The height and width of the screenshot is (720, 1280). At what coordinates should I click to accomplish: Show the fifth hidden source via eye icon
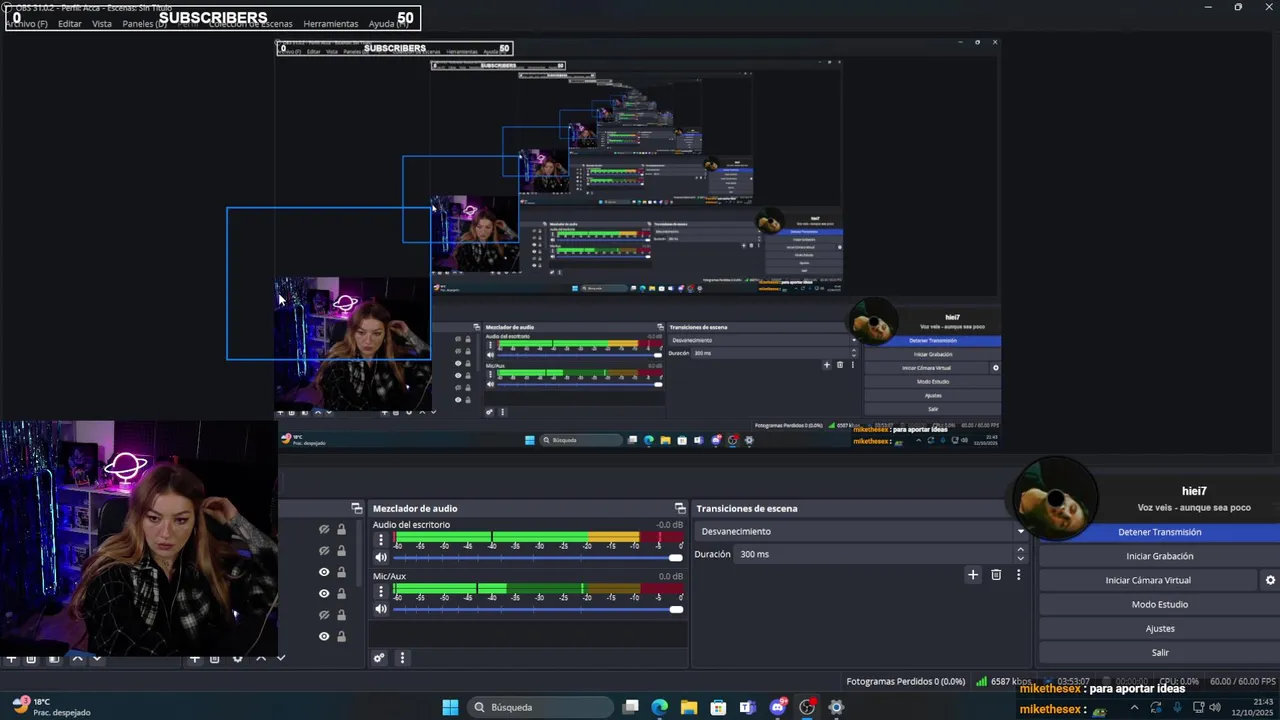[x=324, y=615]
